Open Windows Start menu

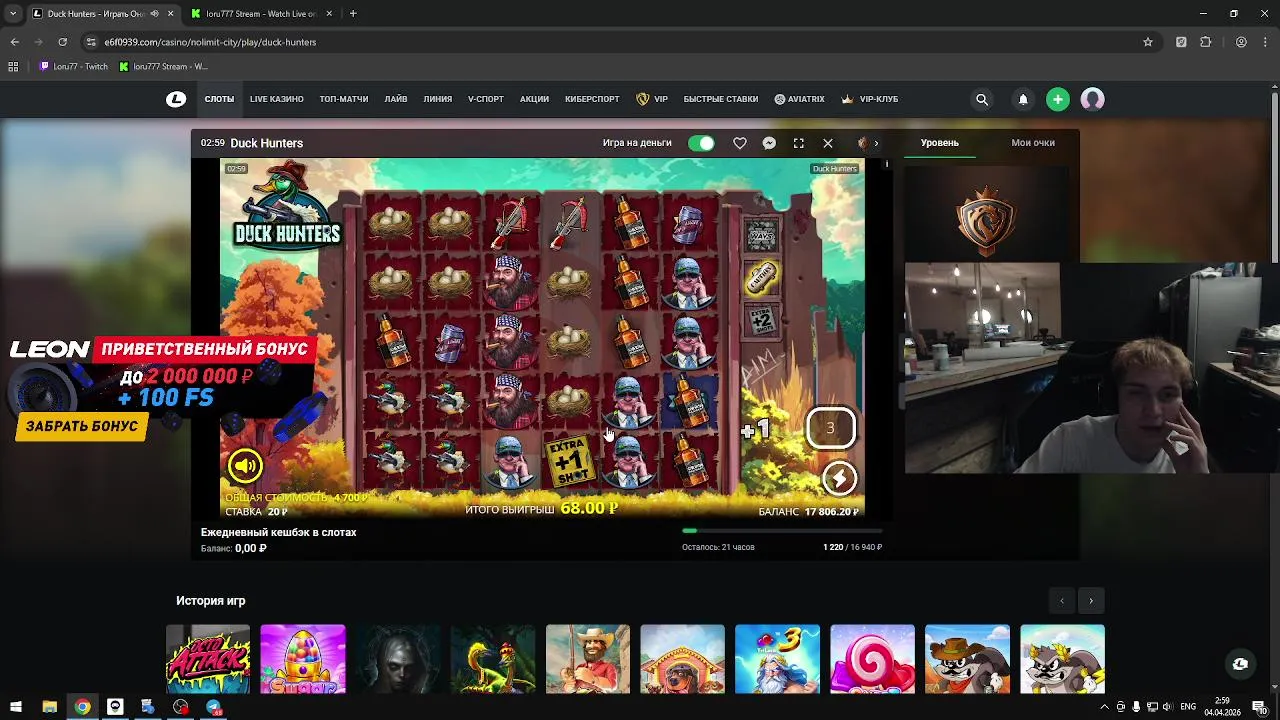click(x=15, y=707)
